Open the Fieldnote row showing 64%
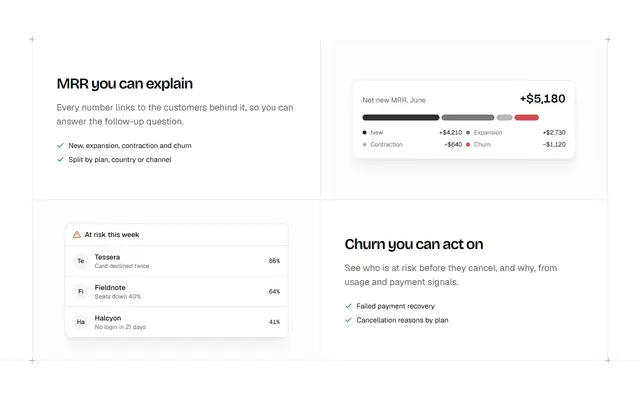Image resolution: width=640 pixels, height=400 pixels. [176, 291]
